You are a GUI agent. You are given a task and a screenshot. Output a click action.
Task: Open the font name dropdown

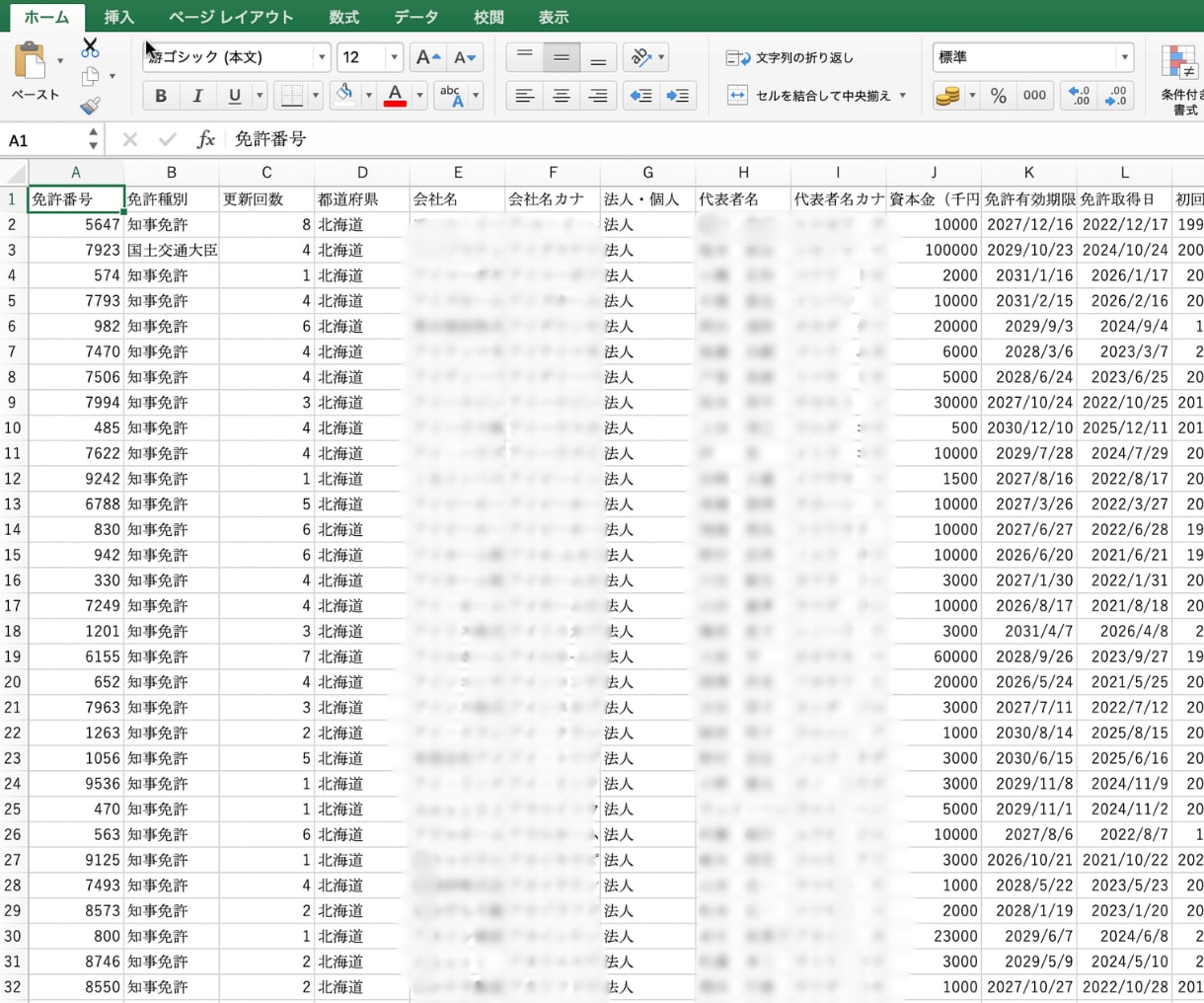322,57
